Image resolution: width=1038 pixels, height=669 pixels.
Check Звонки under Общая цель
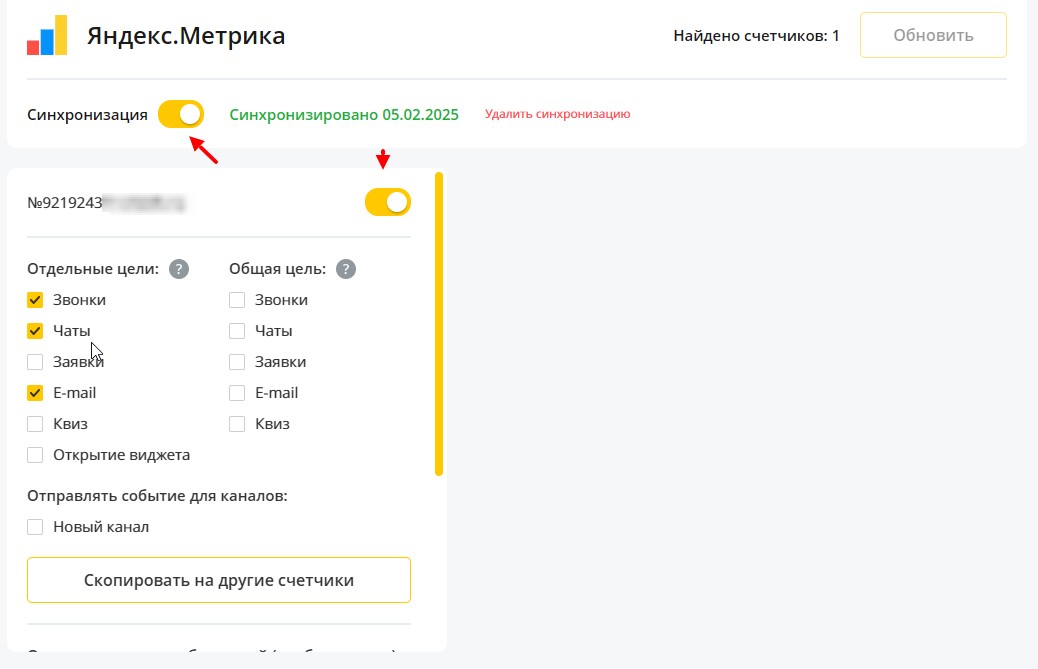(237, 300)
